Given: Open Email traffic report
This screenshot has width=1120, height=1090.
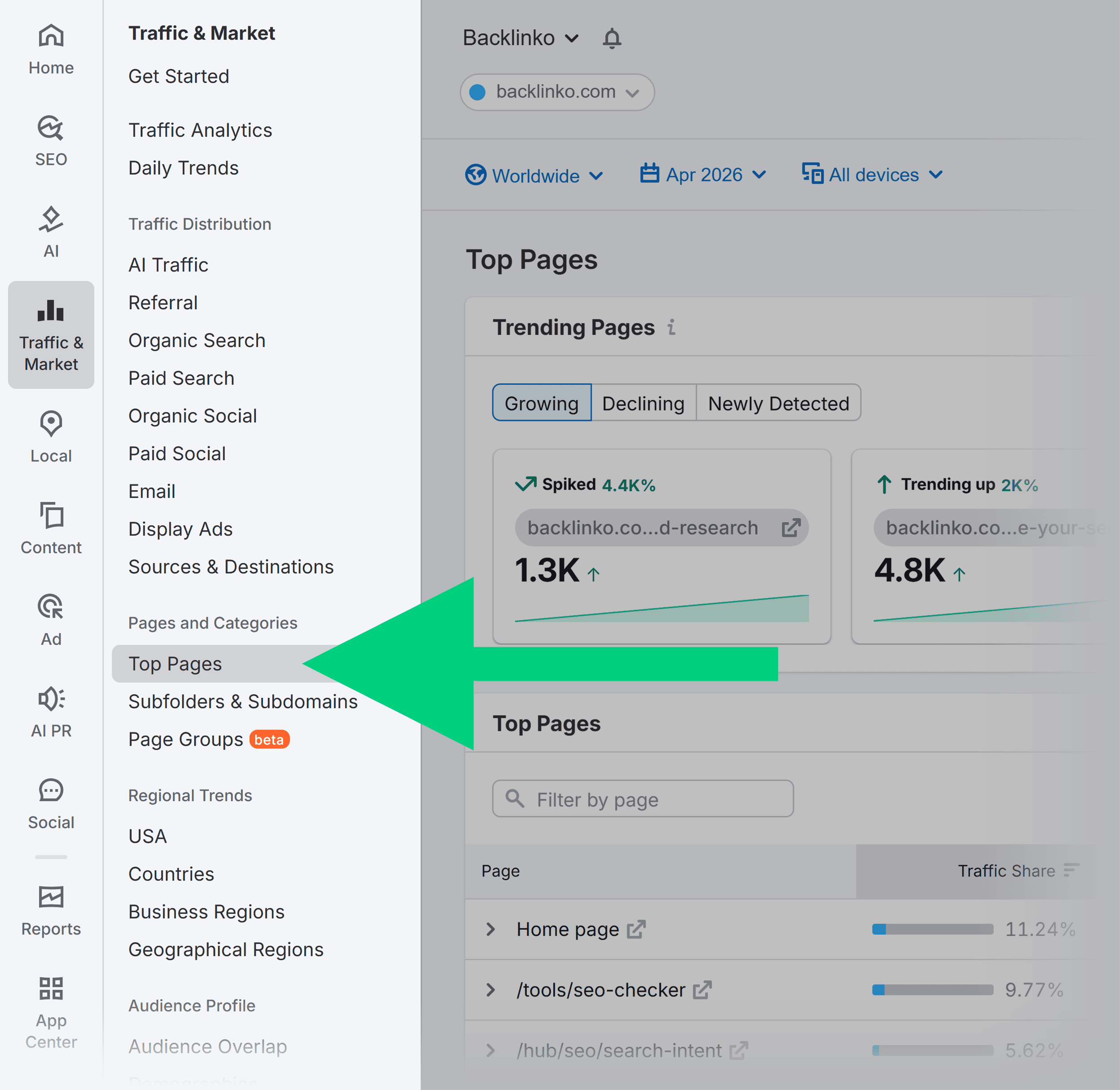Looking at the screenshot, I should pos(152,491).
